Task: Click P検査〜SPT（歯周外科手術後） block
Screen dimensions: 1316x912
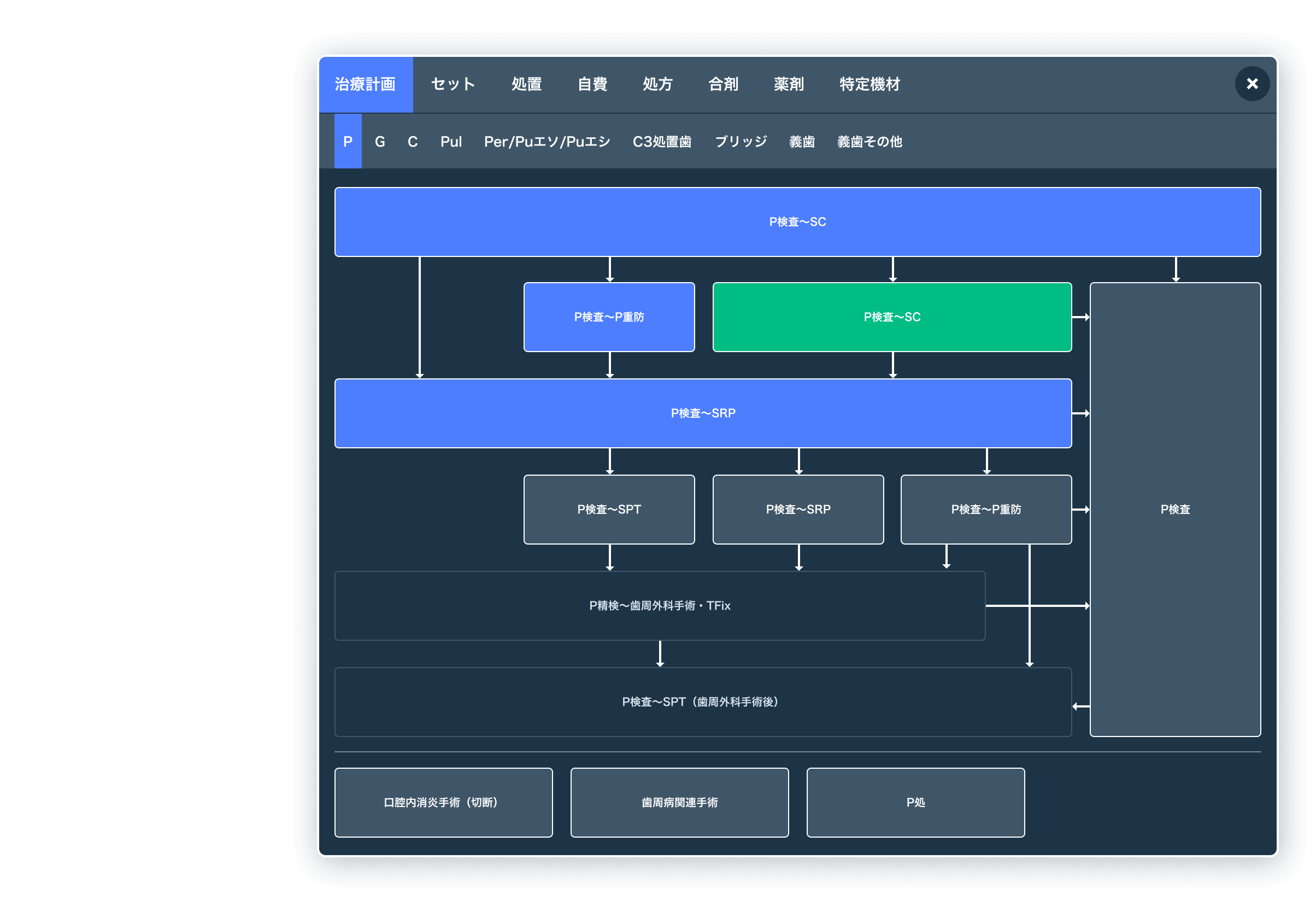Action: 703,701
